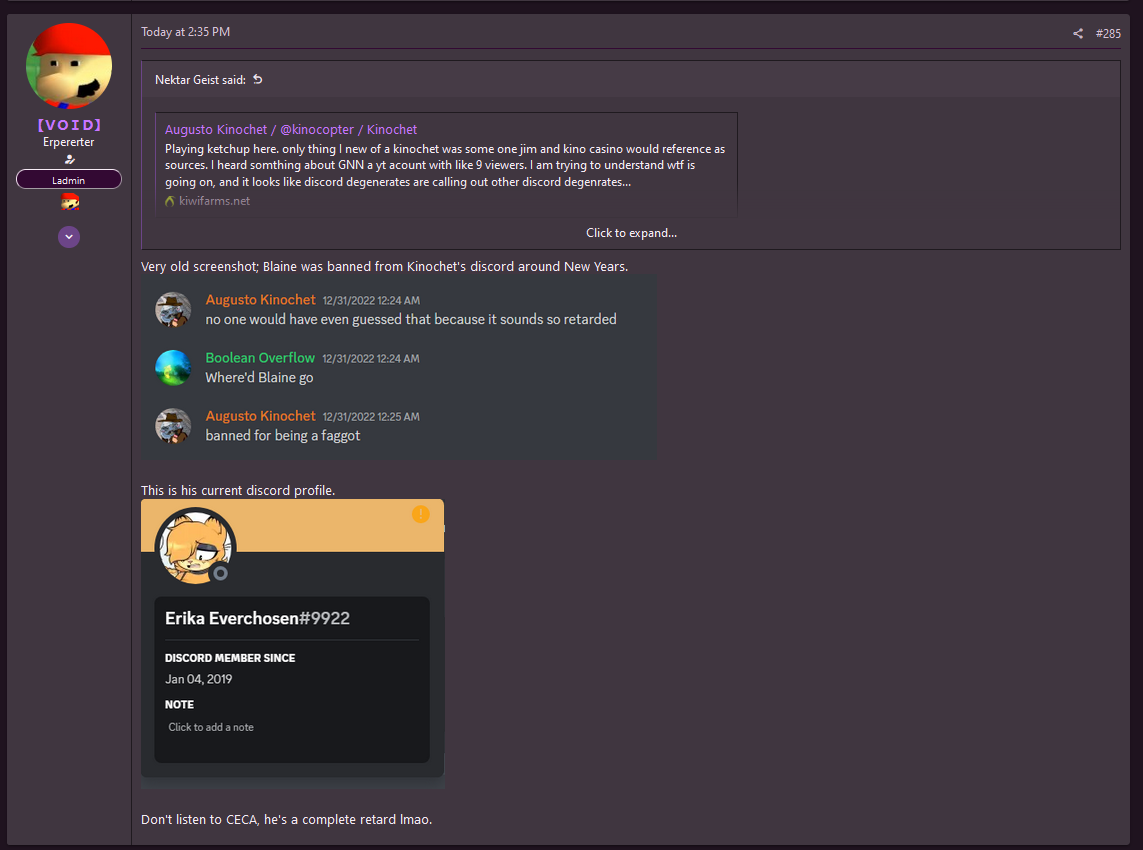Click the yellow warning icon in profile banner
This screenshot has width=1143, height=850.
(421, 514)
